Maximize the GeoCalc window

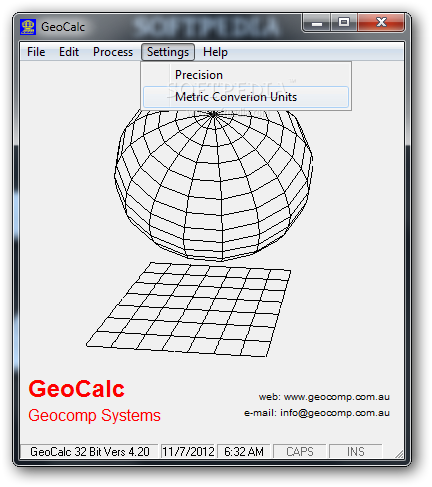[x=344, y=23]
